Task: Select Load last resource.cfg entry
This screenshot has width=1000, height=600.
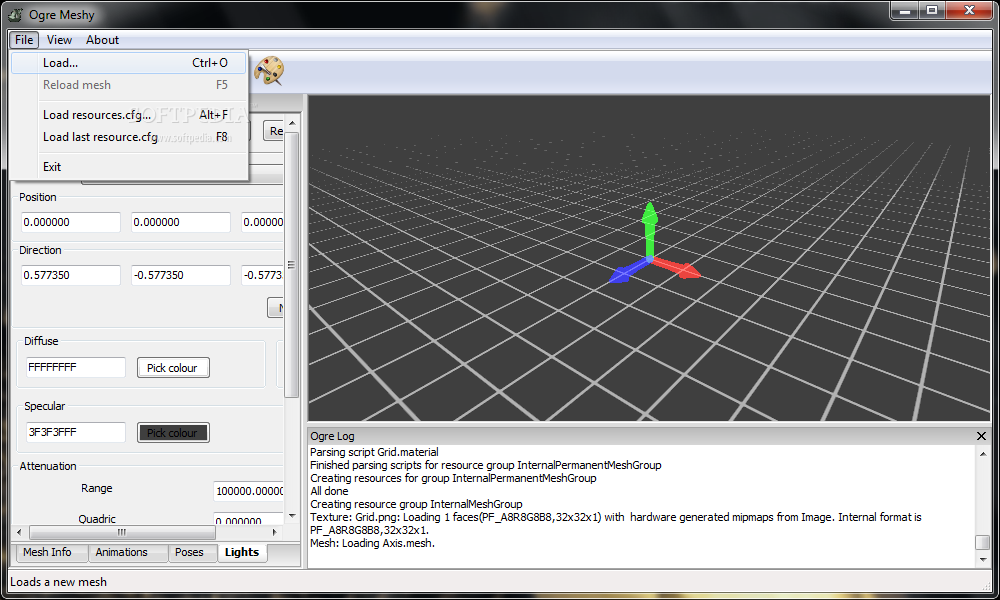Action: 129,137
